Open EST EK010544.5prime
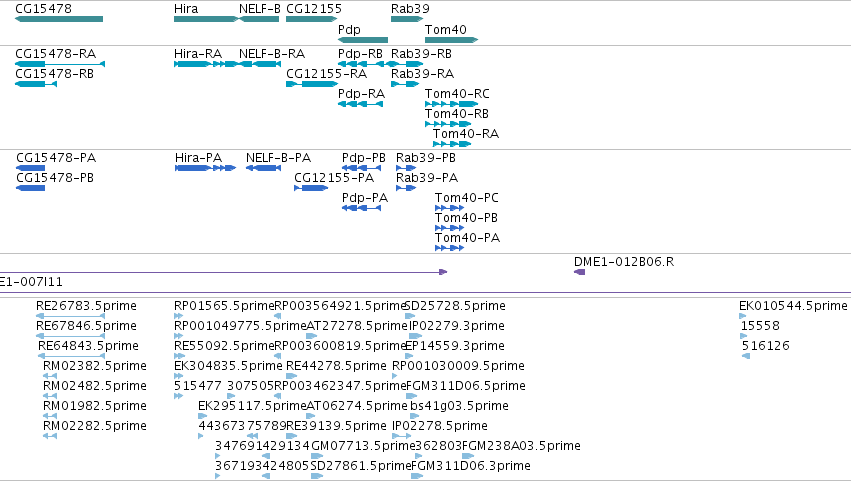Screen dimensions: 851x481 pos(793,306)
